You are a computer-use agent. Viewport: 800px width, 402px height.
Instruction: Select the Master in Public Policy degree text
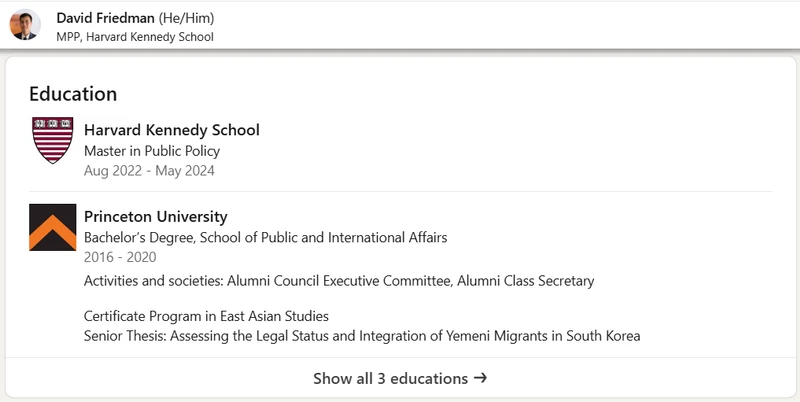[x=151, y=151]
